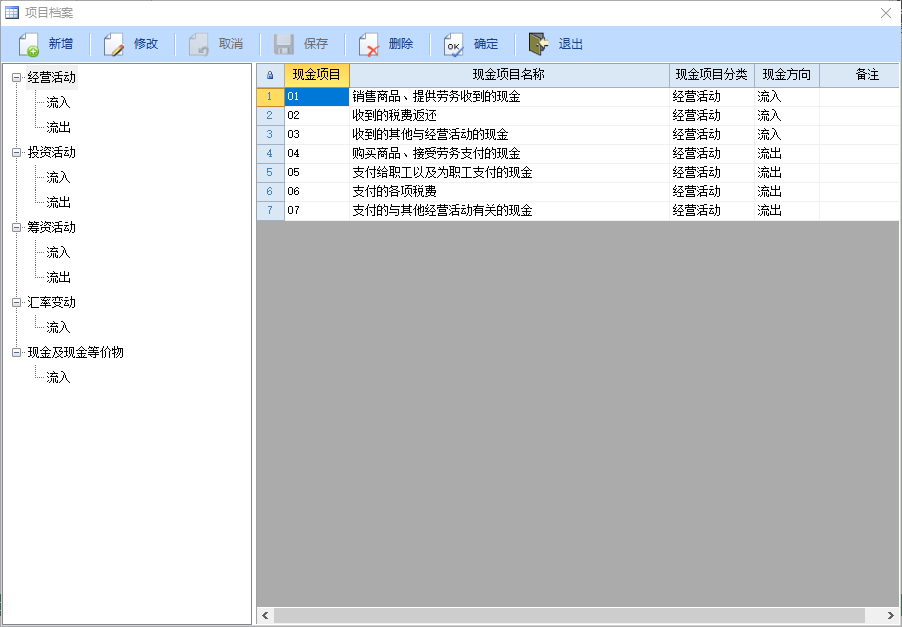Select row header number 3
This screenshot has height=627, width=902.
270,135
